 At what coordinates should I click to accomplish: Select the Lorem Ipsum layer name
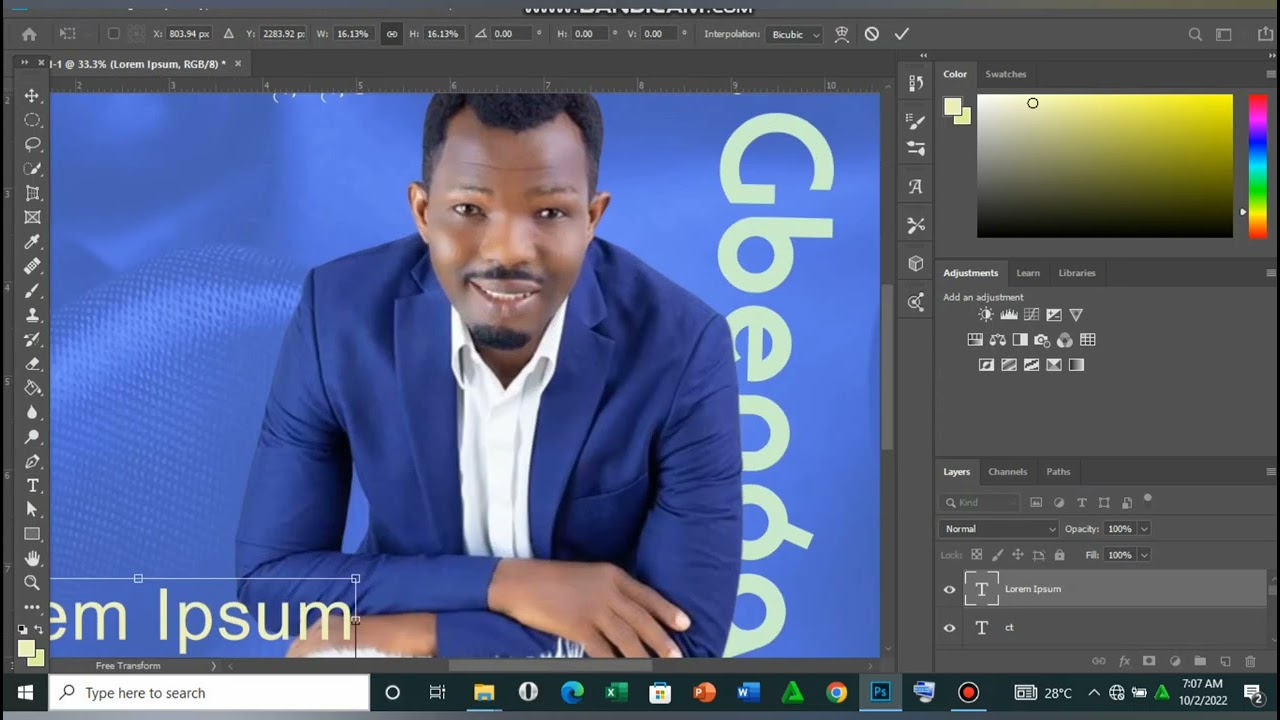[x=1033, y=589]
